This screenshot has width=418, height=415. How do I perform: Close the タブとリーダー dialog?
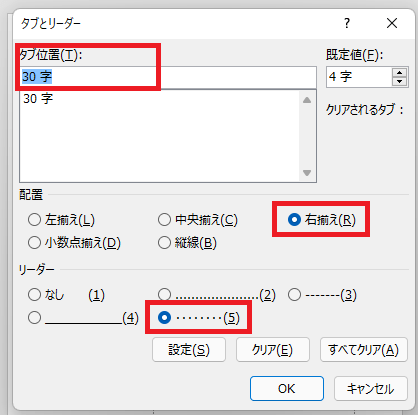click(x=392, y=23)
